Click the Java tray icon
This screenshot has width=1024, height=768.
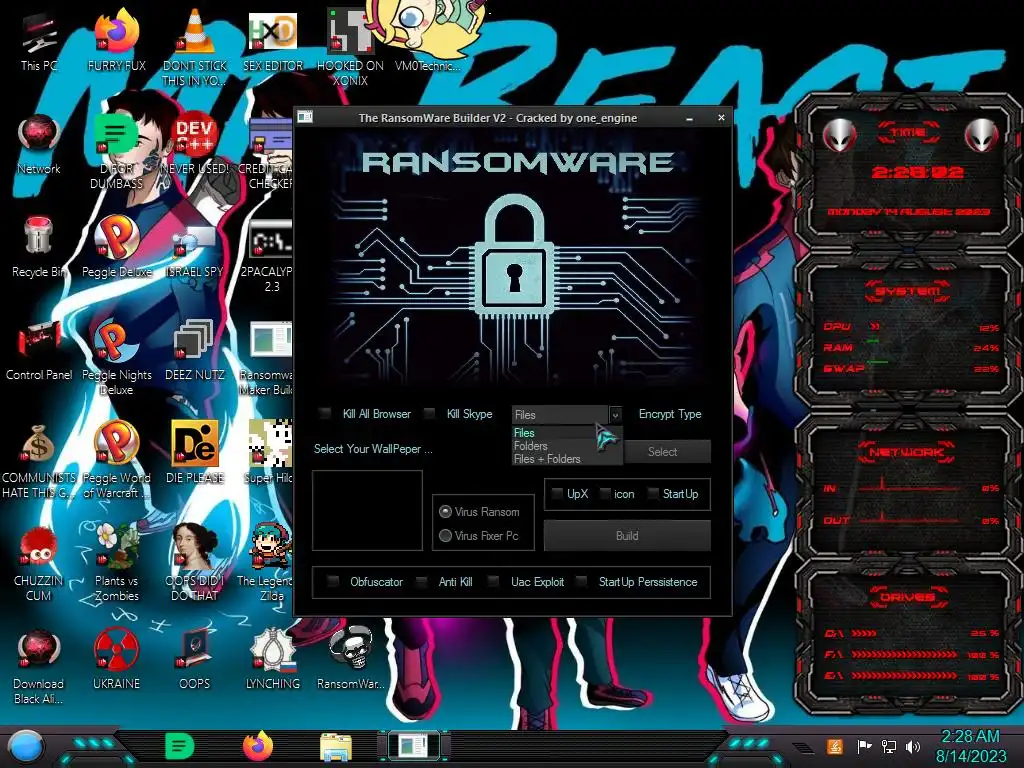click(x=834, y=746)
